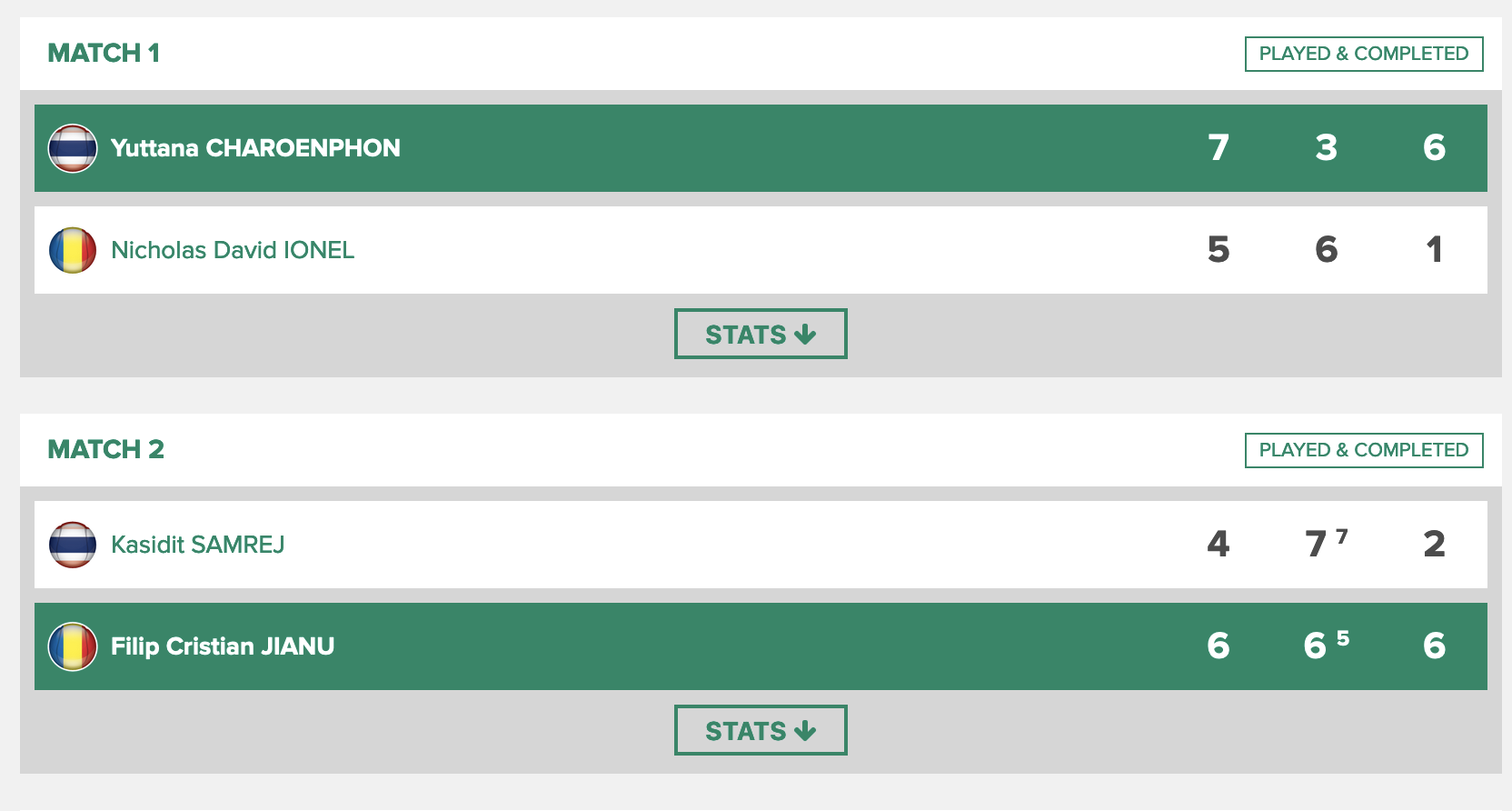Select the MATCH 2 heading
This screenshot has height=811, width=1512.
click(x=105, y=449)
